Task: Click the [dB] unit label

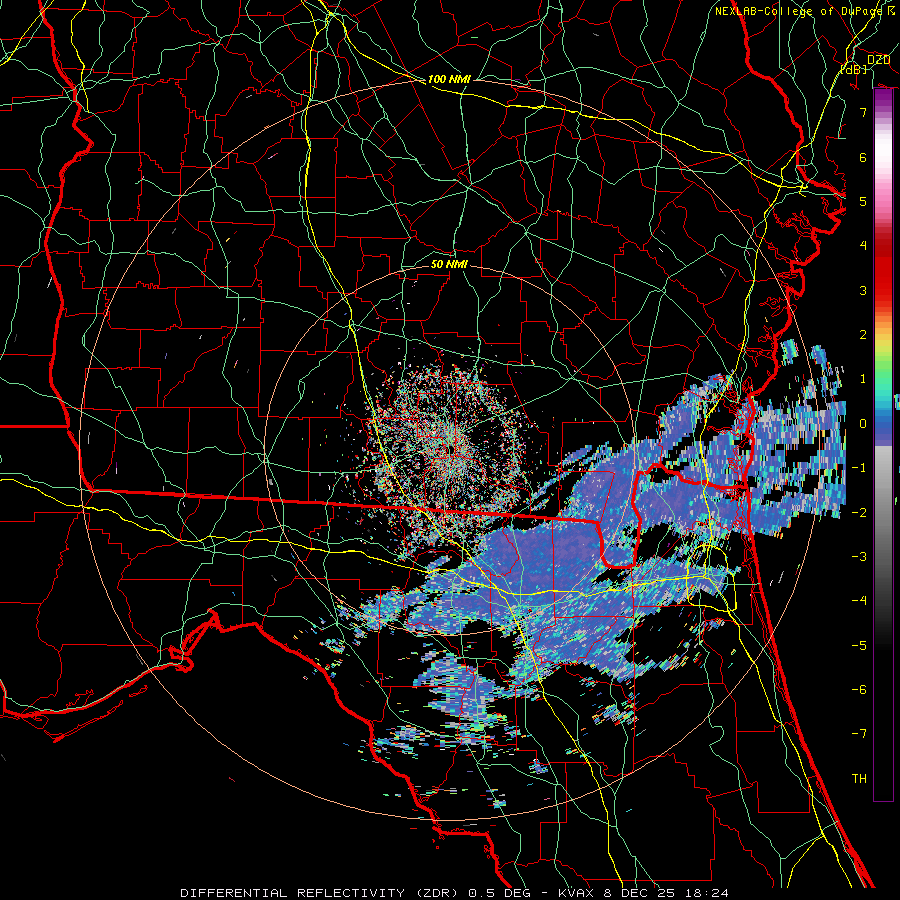Action: [854, 69]
